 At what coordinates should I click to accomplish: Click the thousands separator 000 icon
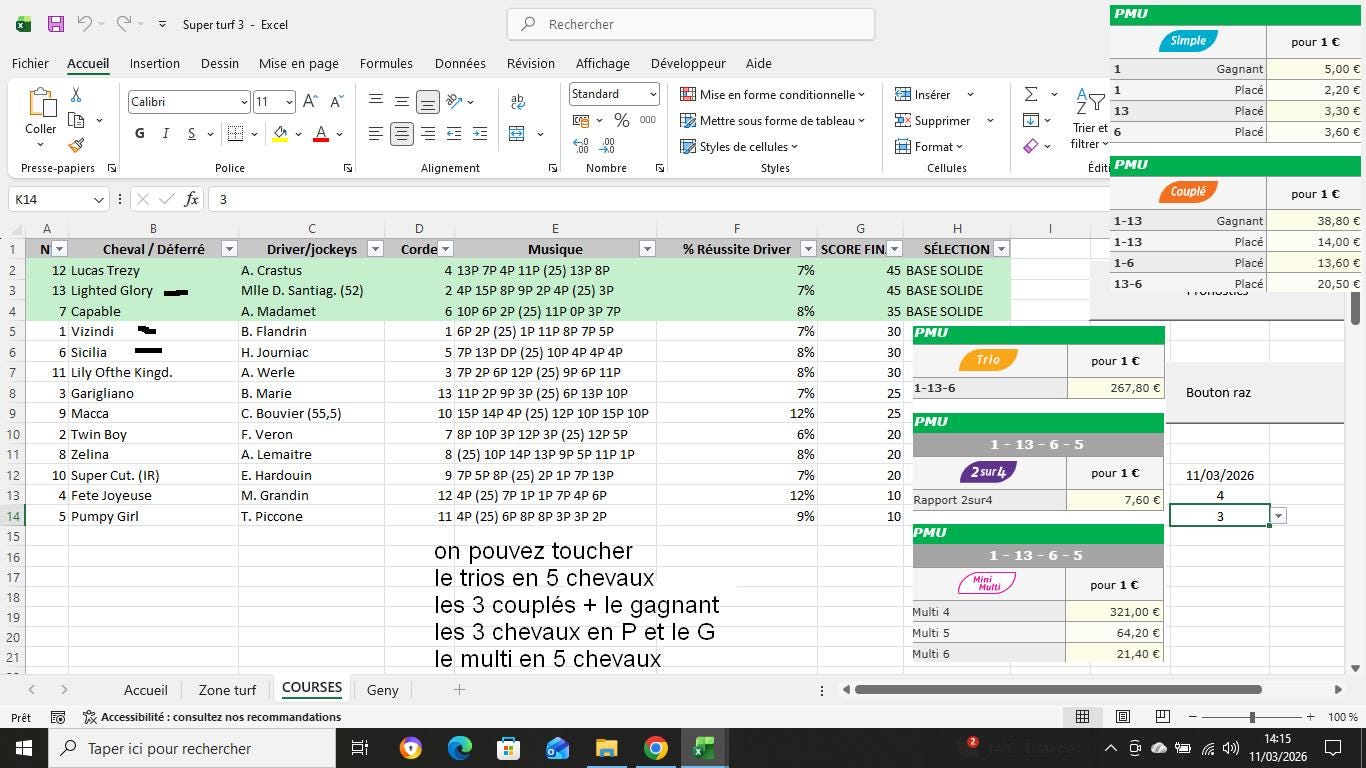[648, 120]
